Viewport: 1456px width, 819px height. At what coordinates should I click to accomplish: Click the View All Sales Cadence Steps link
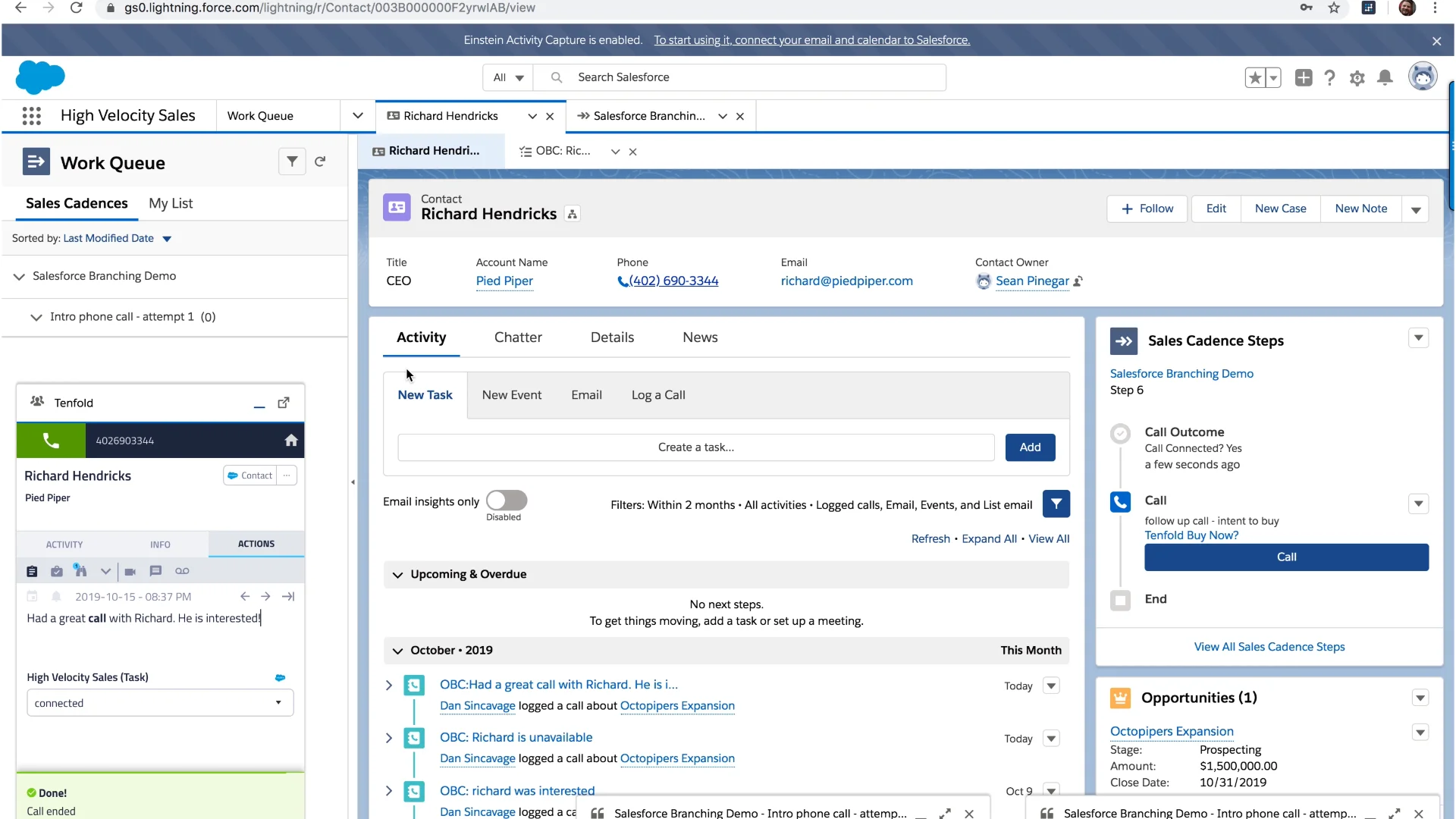point(1270,647)
